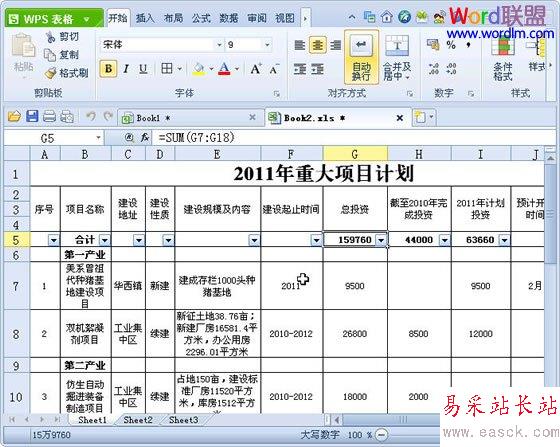560x447 pixels.
Task: Apply the yellow fill color bucket
Action: [x=198, y=69]
